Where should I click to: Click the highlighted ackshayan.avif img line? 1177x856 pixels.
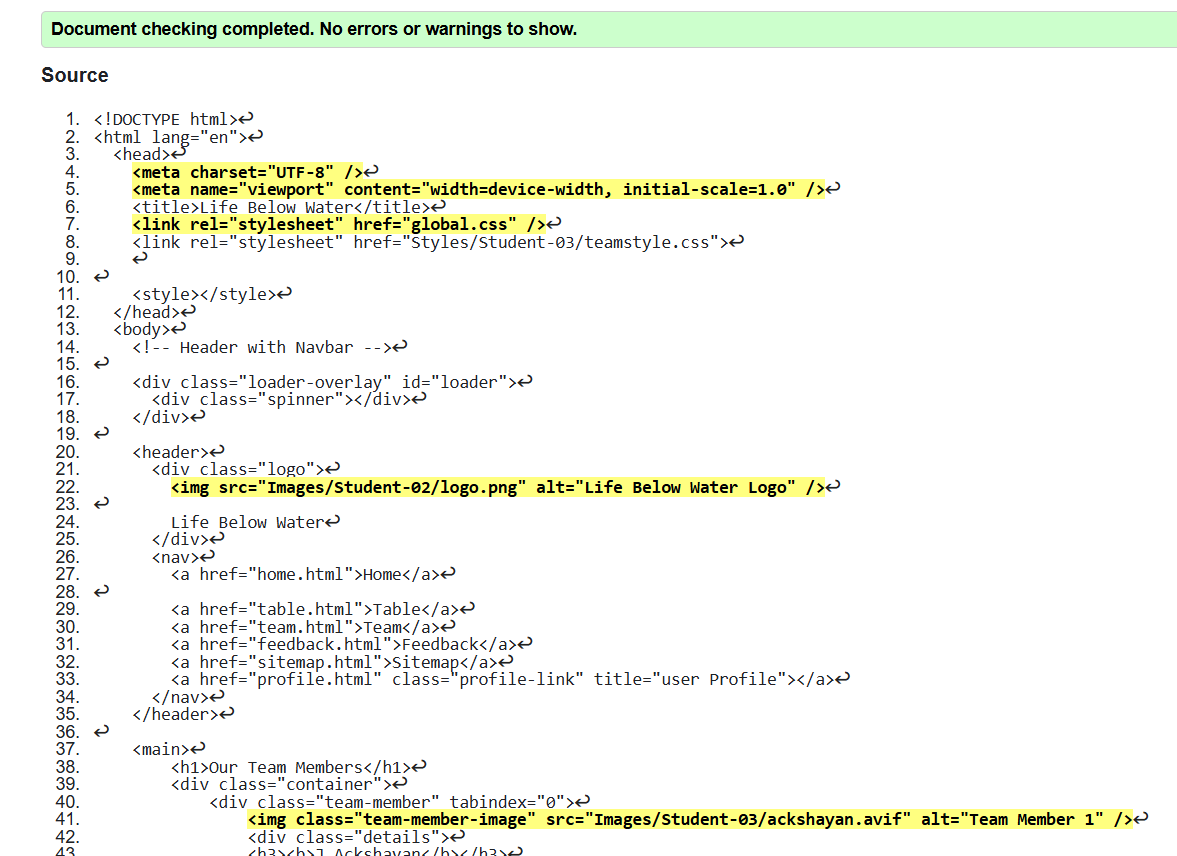click(689, 819)
